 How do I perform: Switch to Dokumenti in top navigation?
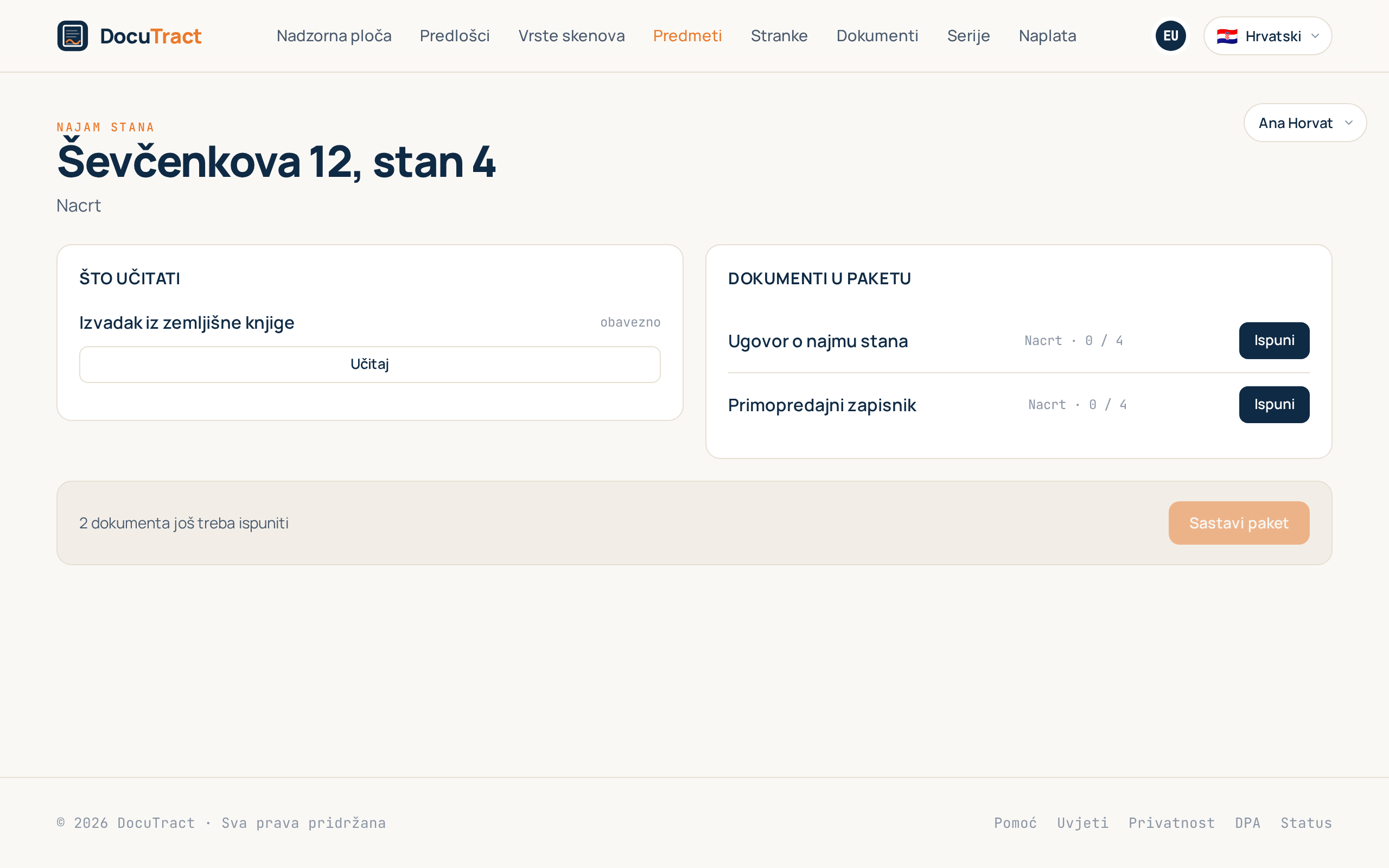click(877, 36)
